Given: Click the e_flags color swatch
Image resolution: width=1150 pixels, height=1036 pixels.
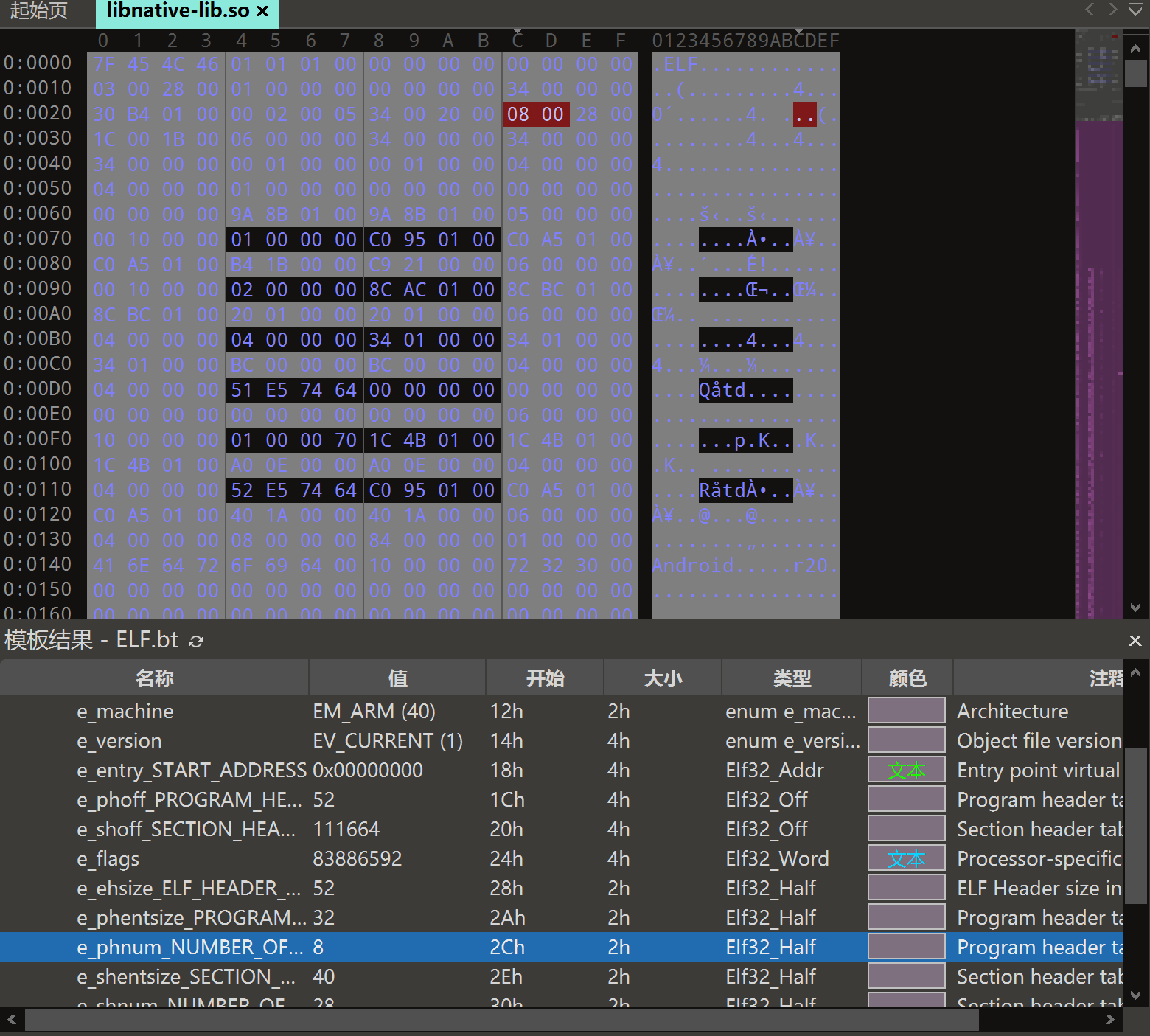Looking at the screenshot, I should point(906,859).
